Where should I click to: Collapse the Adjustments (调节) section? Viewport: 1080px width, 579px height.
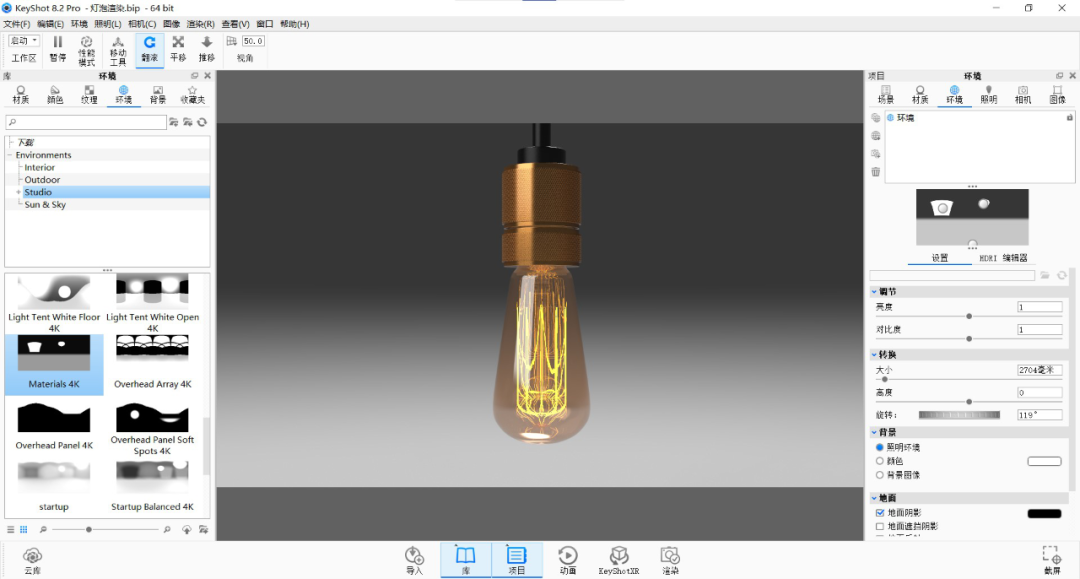pos(874,292)
